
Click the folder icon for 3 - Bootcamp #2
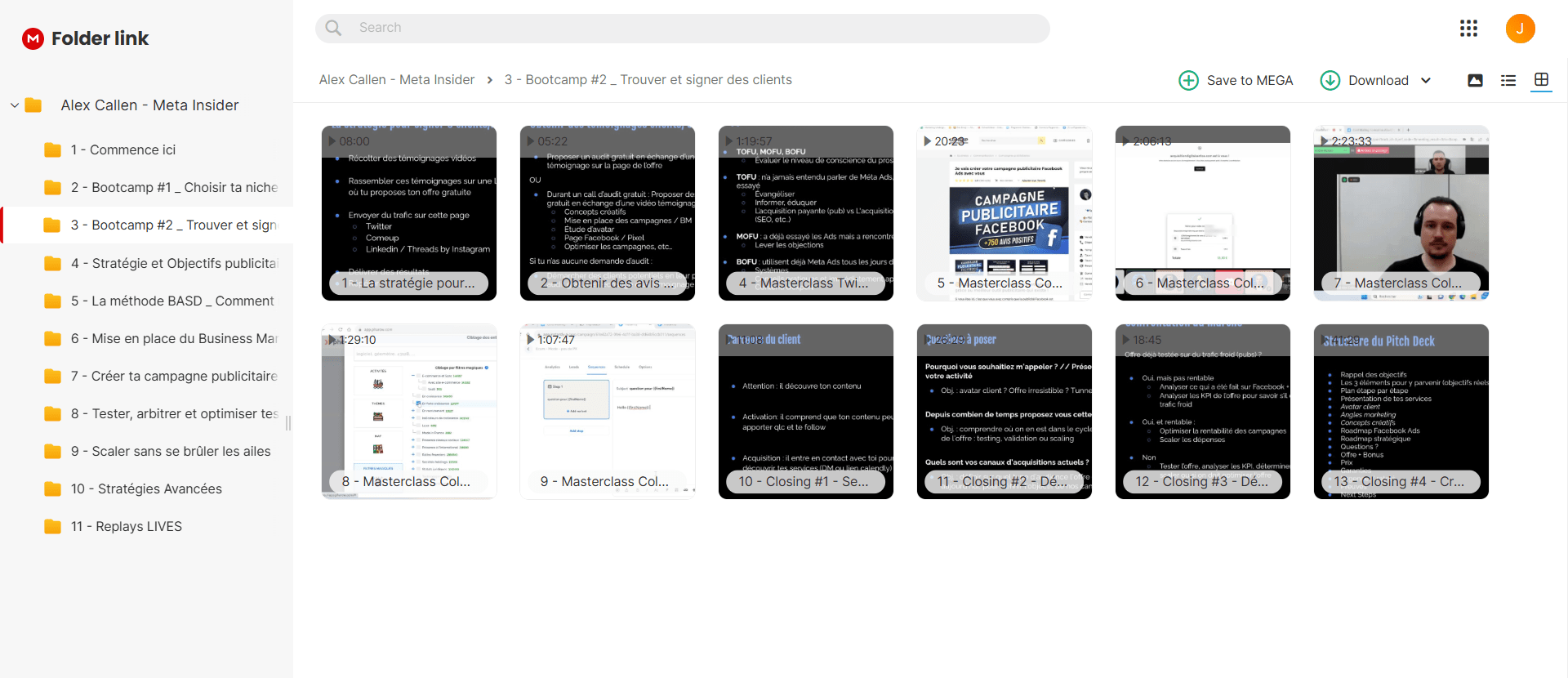[53, 225]
